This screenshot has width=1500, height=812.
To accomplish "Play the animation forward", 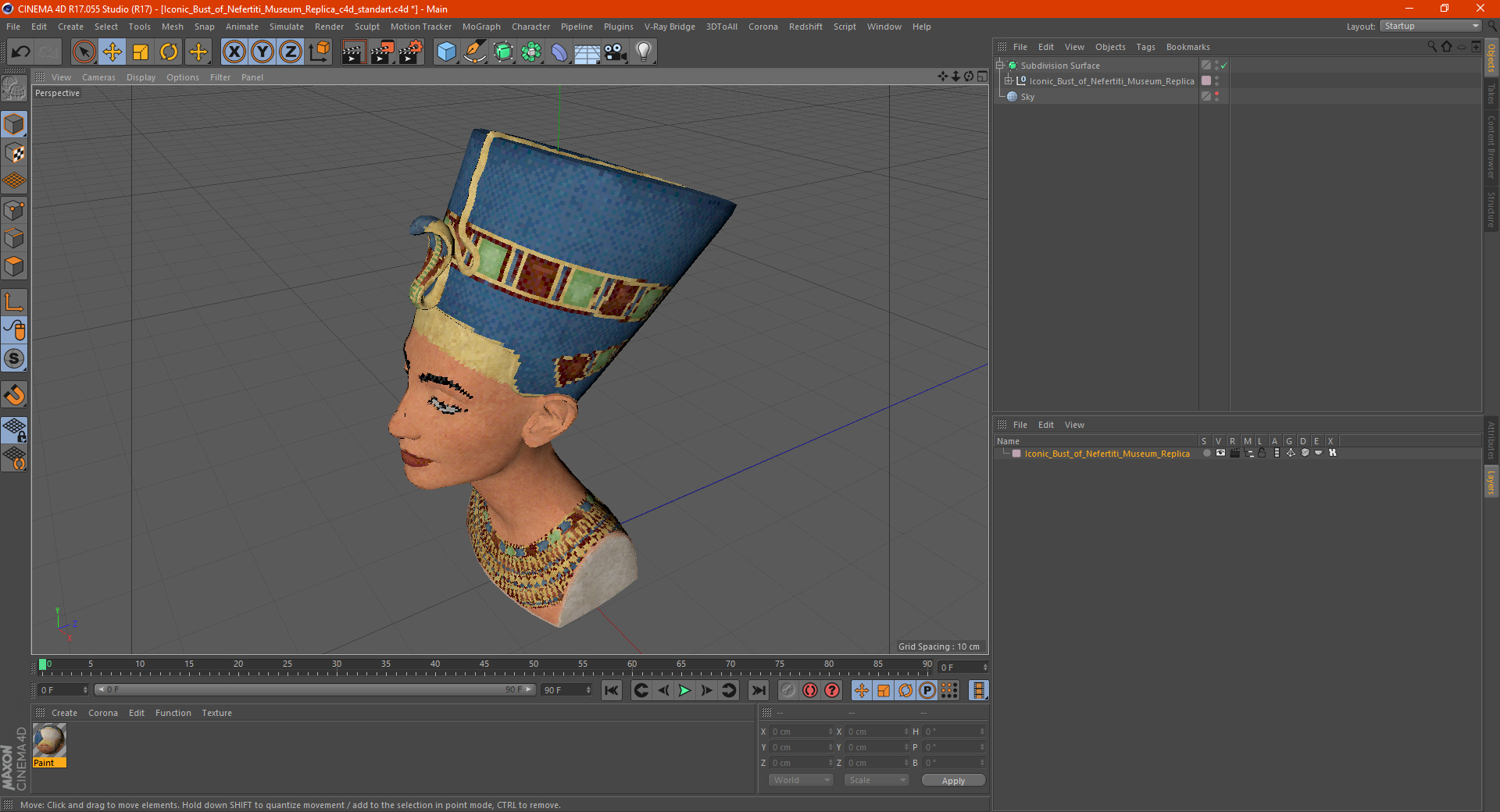I will pos(684,690).
